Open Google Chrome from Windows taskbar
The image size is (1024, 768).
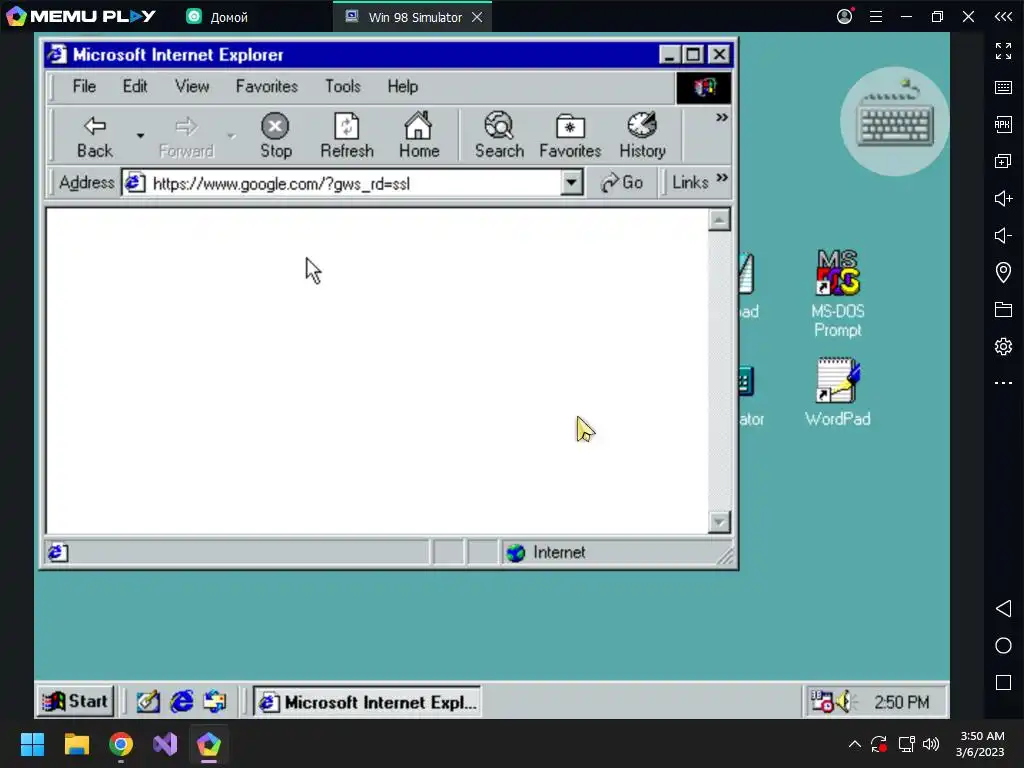[121, 744]
